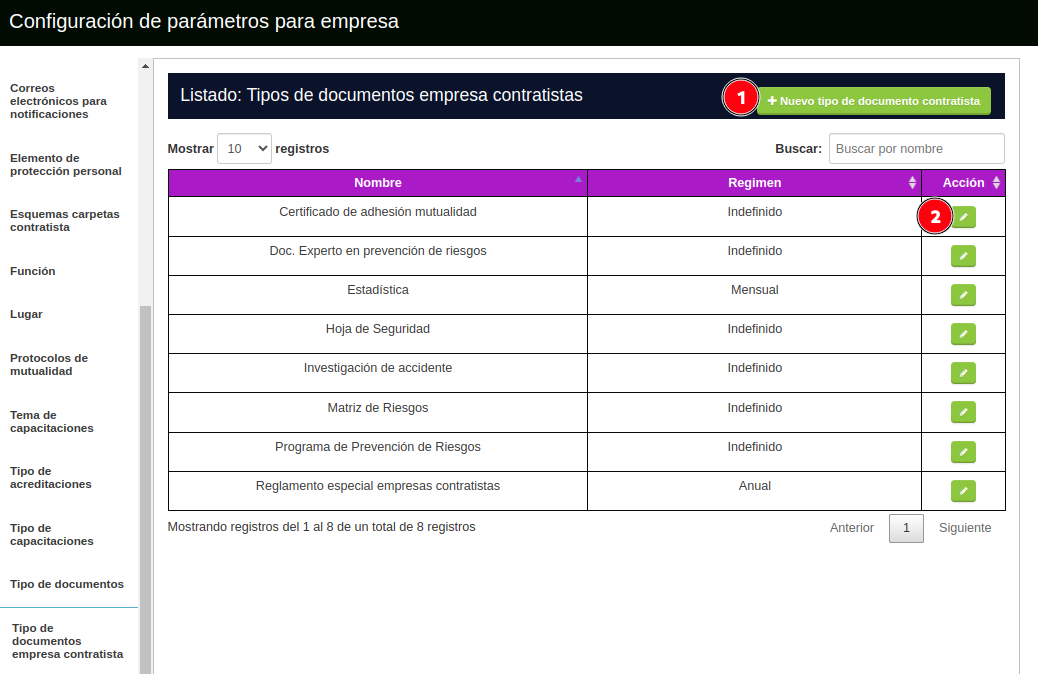Image resolution: width=1038 pixels, height=674 pixels.
Task: Open edit for Investigación de accidente
Action: [963, 373]
